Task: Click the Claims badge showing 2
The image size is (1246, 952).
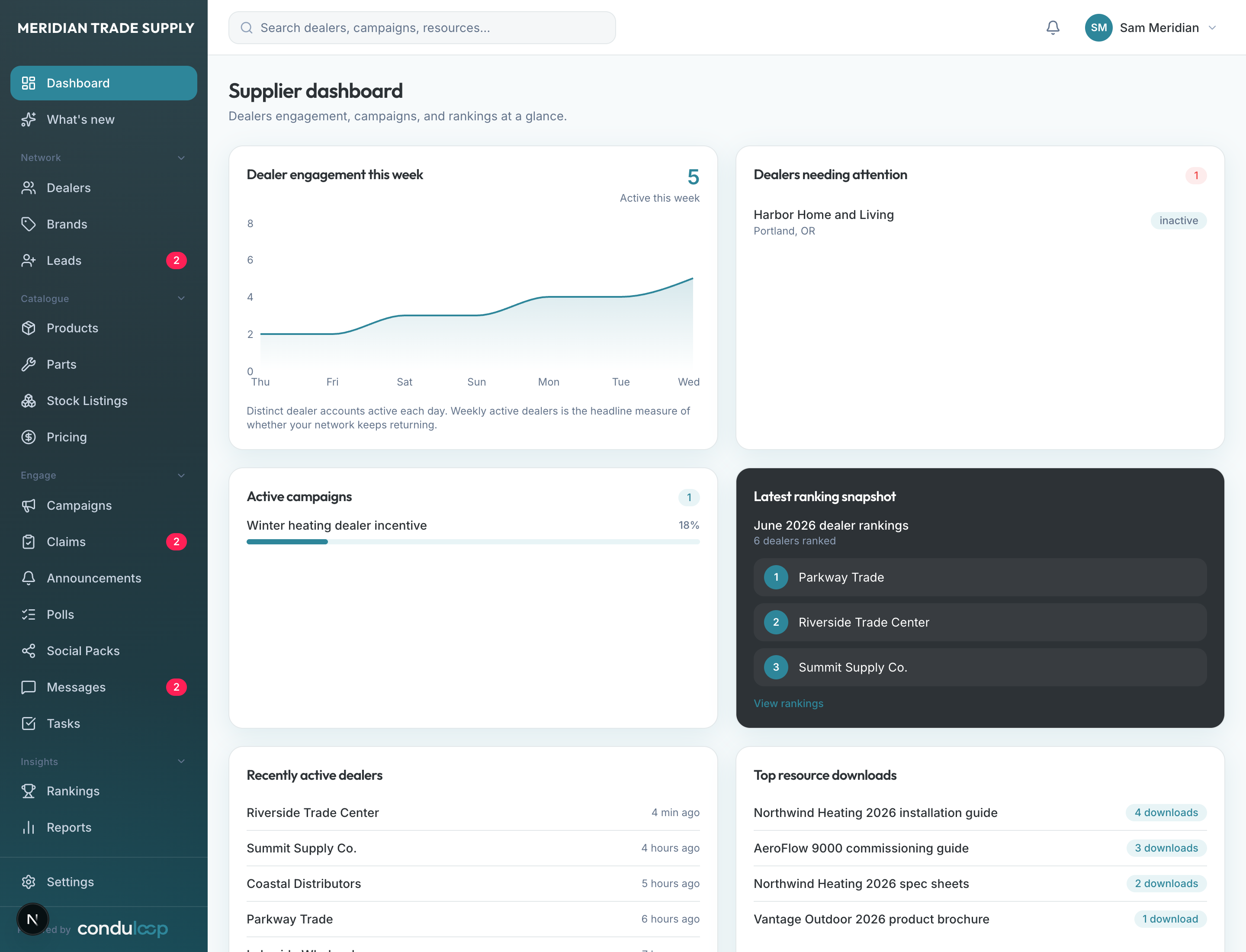Action: point(176,542)
